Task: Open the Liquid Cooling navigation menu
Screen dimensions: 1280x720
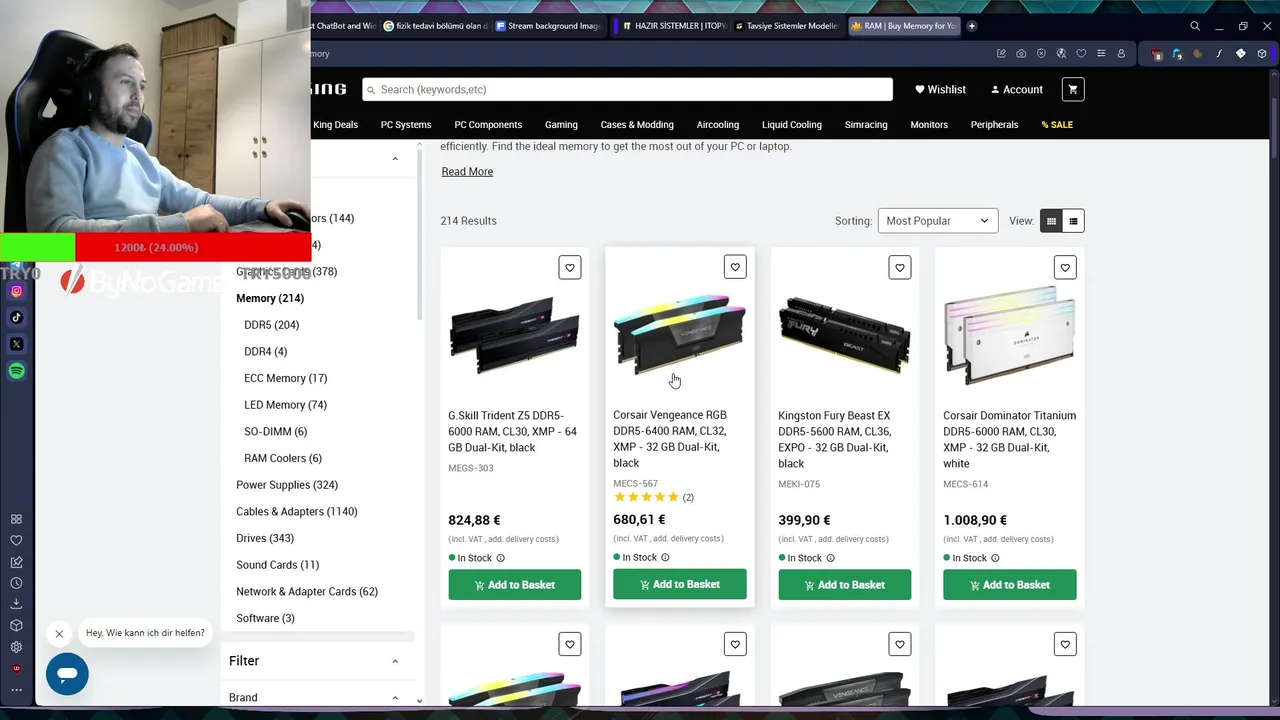Action: pyautogui.click(x=792, y=125)
